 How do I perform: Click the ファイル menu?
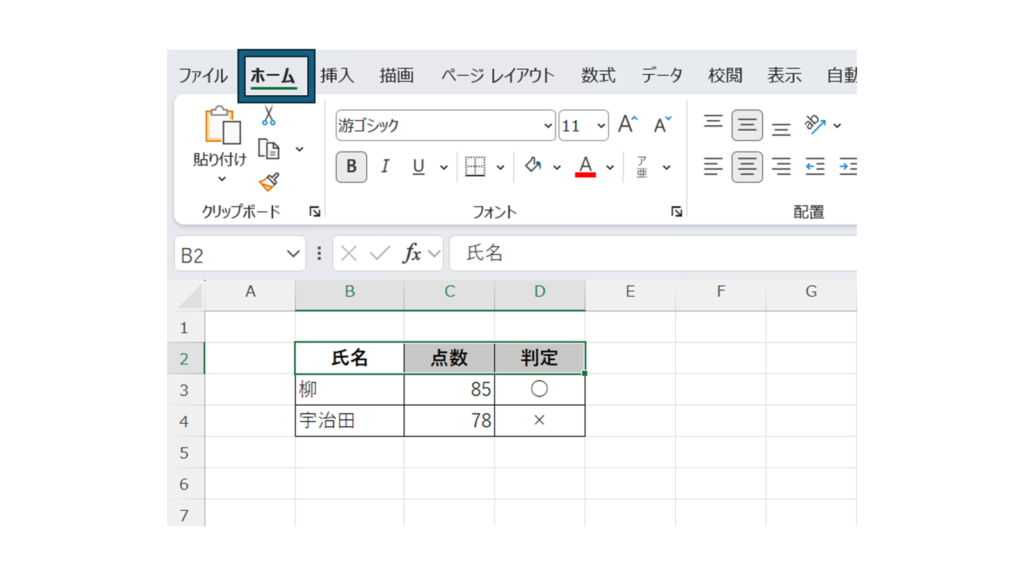pyautogui.click(x=203, y=76)
